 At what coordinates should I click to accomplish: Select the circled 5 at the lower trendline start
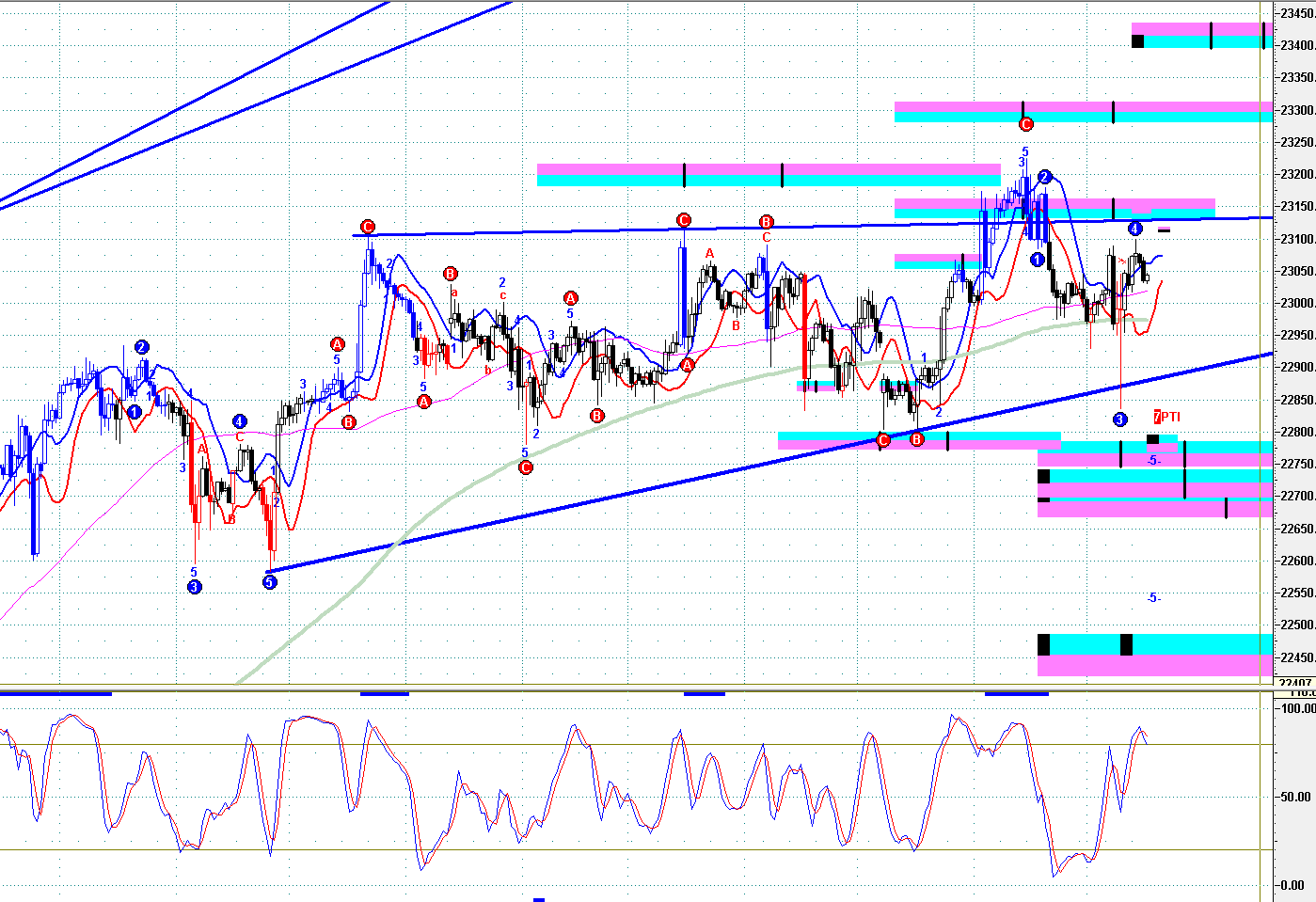click(270, 582)
